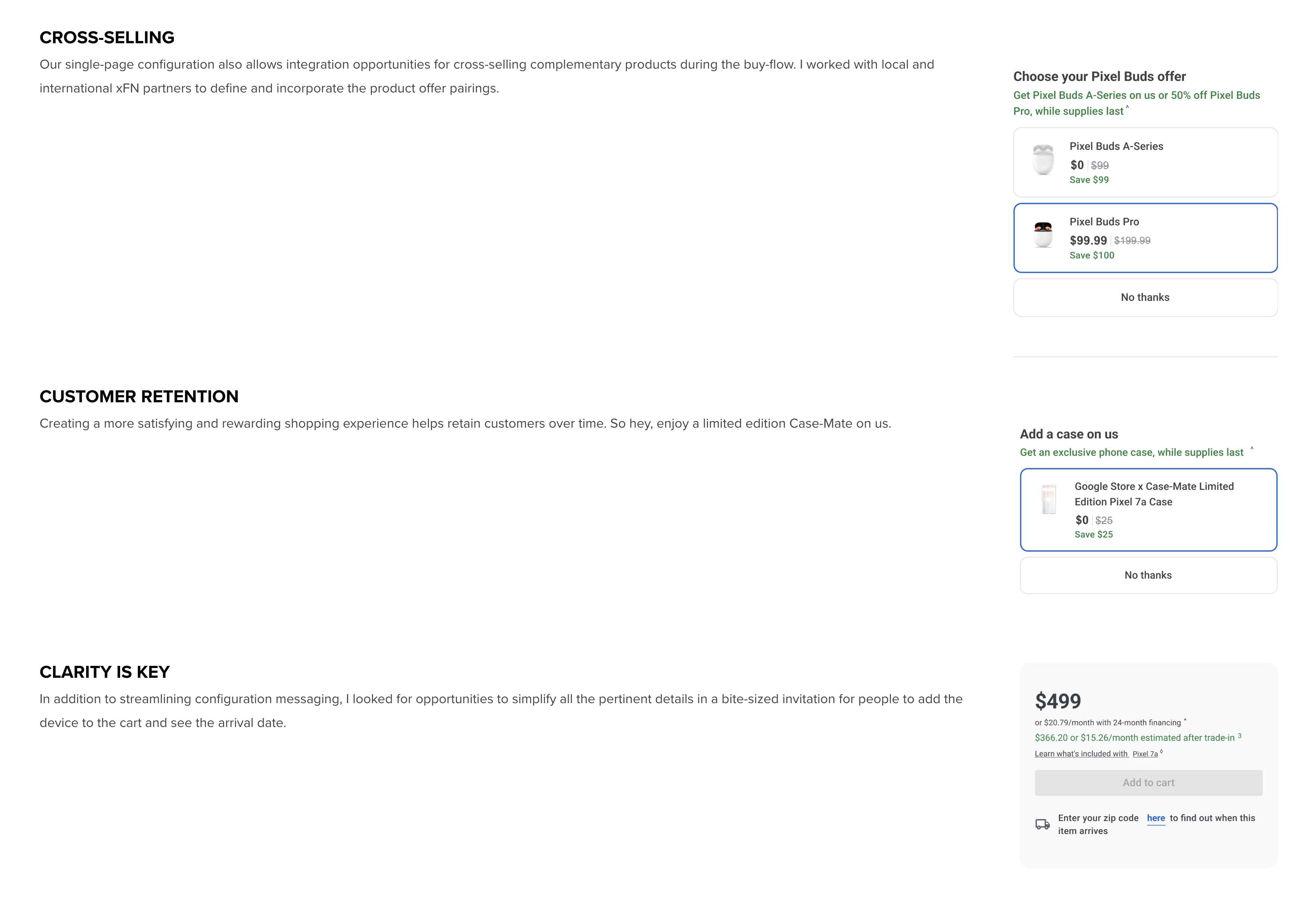Click the 'Choose your Pixel Buds offer' heading
This screenshot has width=1316, height=897.
pos(1099,76)
